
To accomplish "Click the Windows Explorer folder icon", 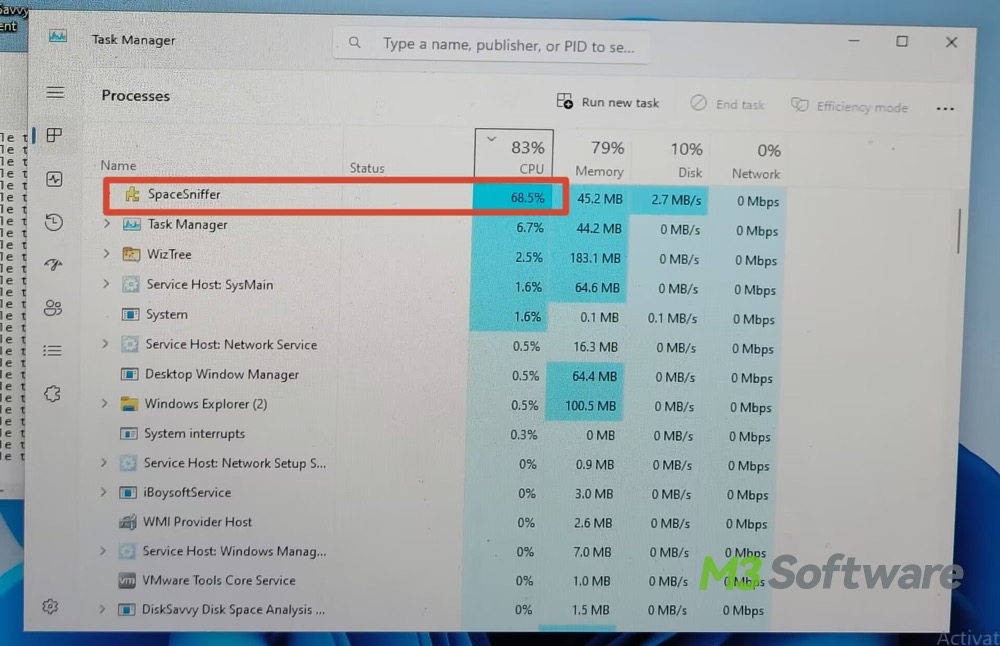I will pyautogui.click(x=129, y=404).
